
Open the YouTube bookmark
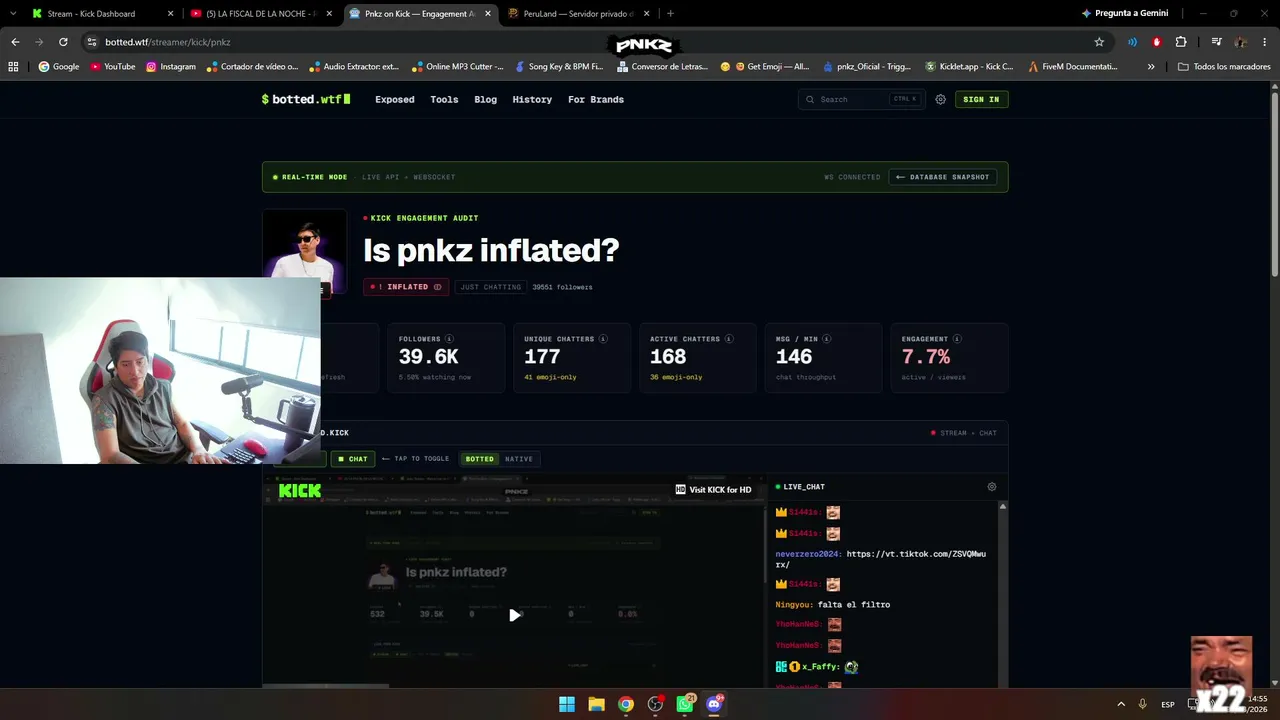pyautogui.click(x=113, y=67)
